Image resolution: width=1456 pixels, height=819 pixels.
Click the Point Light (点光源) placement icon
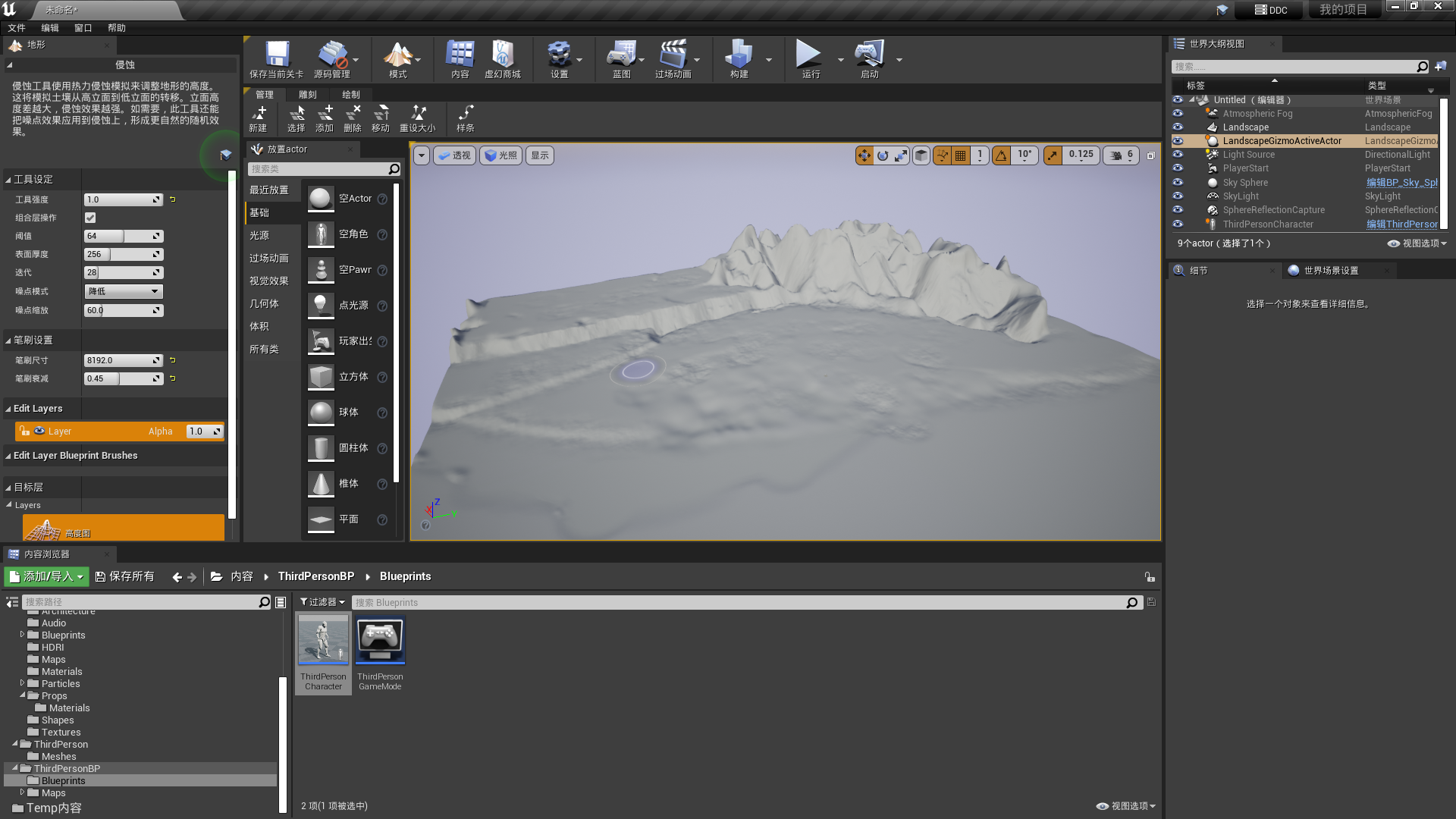[321, 306]
